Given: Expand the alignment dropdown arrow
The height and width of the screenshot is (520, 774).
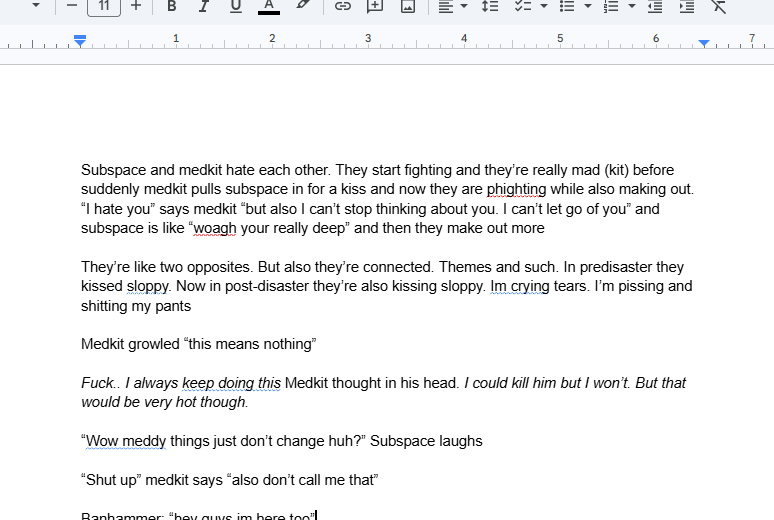Looking at the screenshot, I should pyautogui.click(x=464, y=6).
